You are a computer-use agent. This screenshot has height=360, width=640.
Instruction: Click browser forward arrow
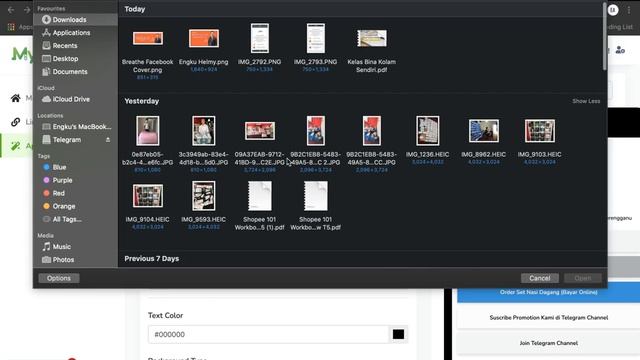(27, 10)
